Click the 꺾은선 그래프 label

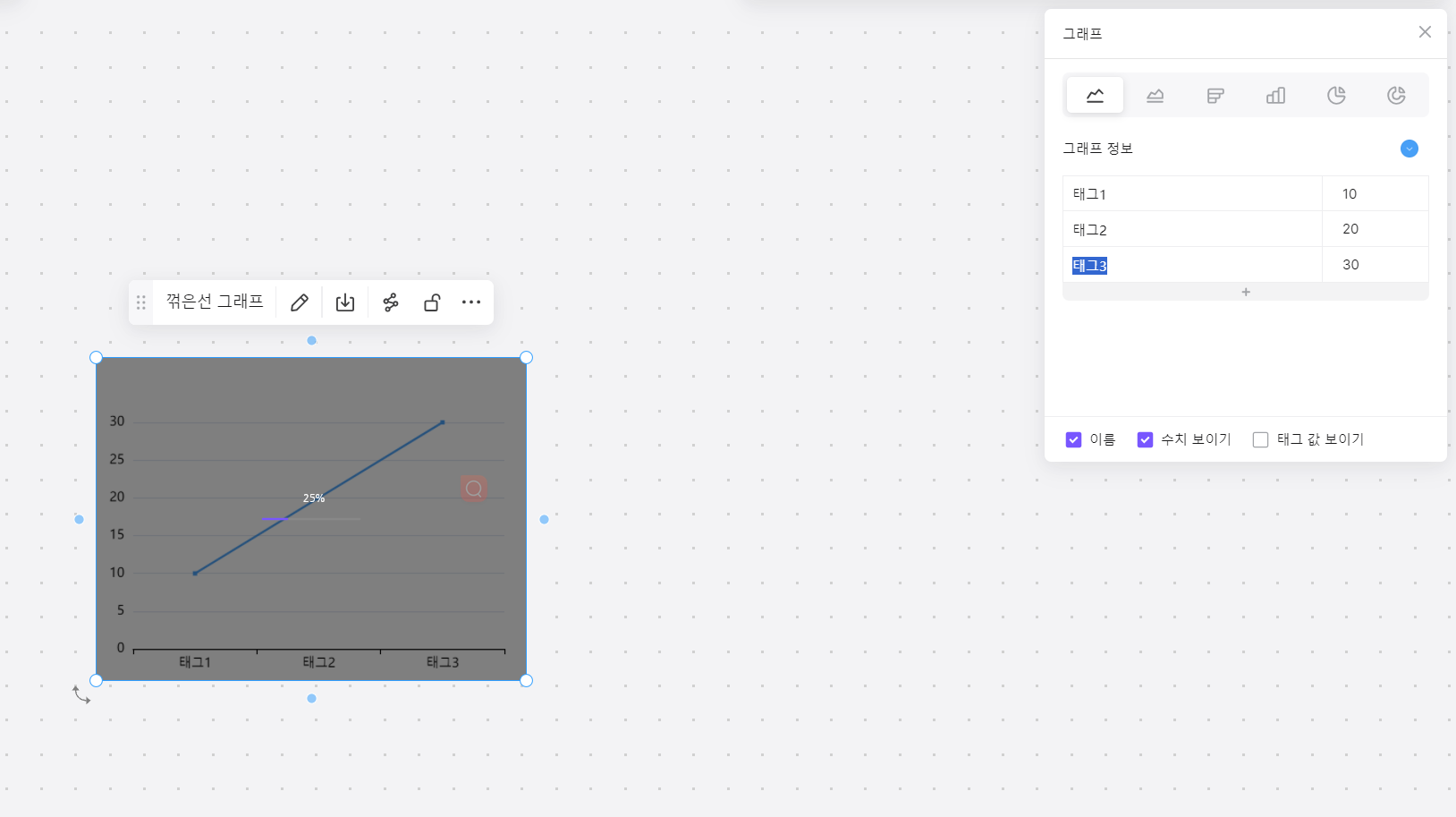click(215, 302)
